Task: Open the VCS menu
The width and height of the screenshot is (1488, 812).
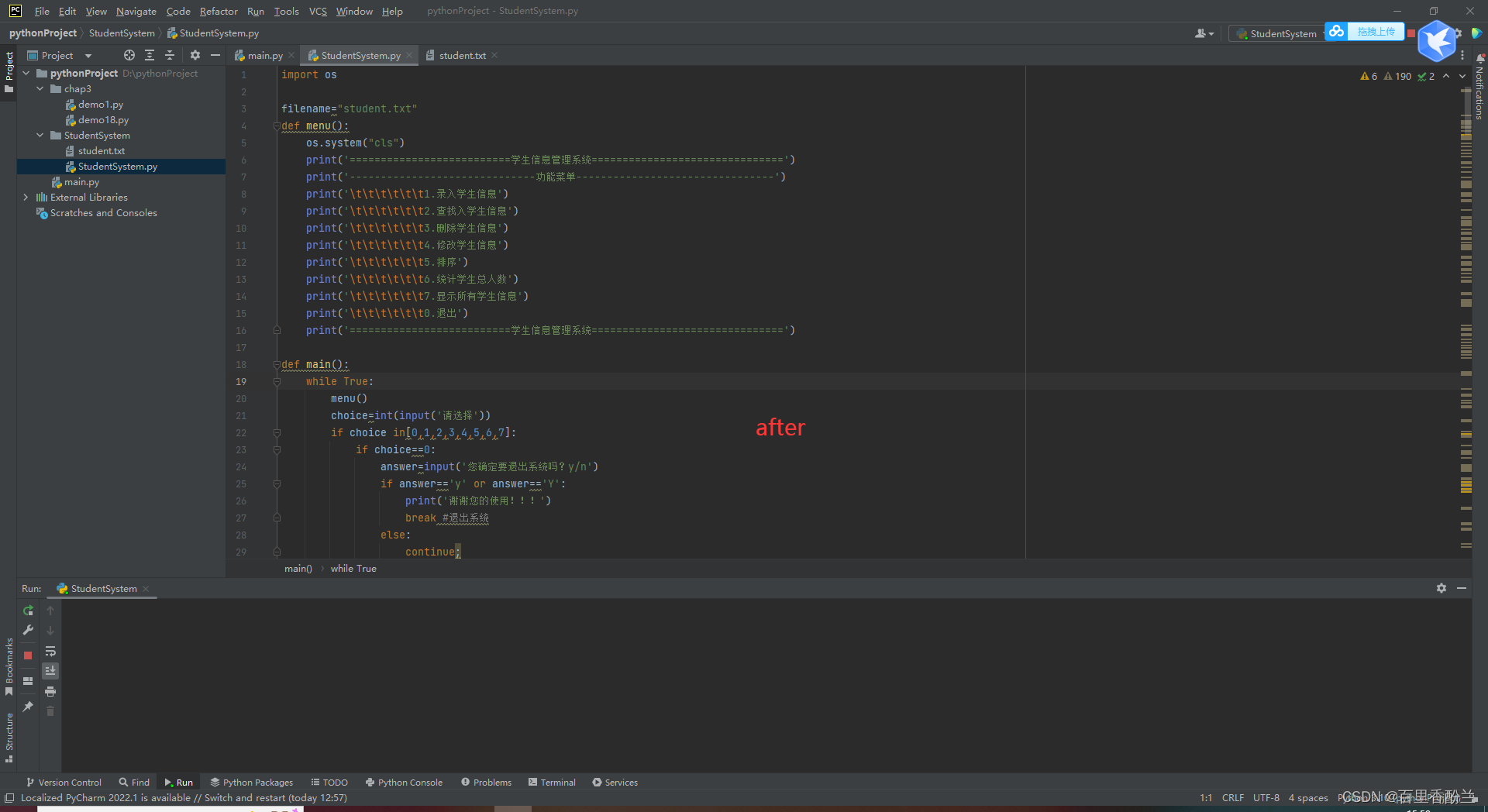Action: (318, 11)
